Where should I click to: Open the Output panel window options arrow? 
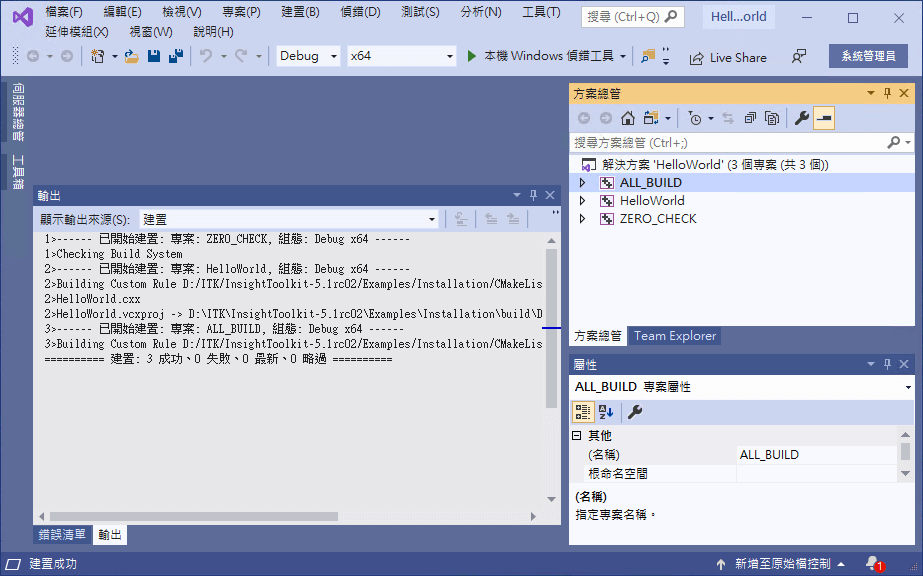[x=516, y=195]
